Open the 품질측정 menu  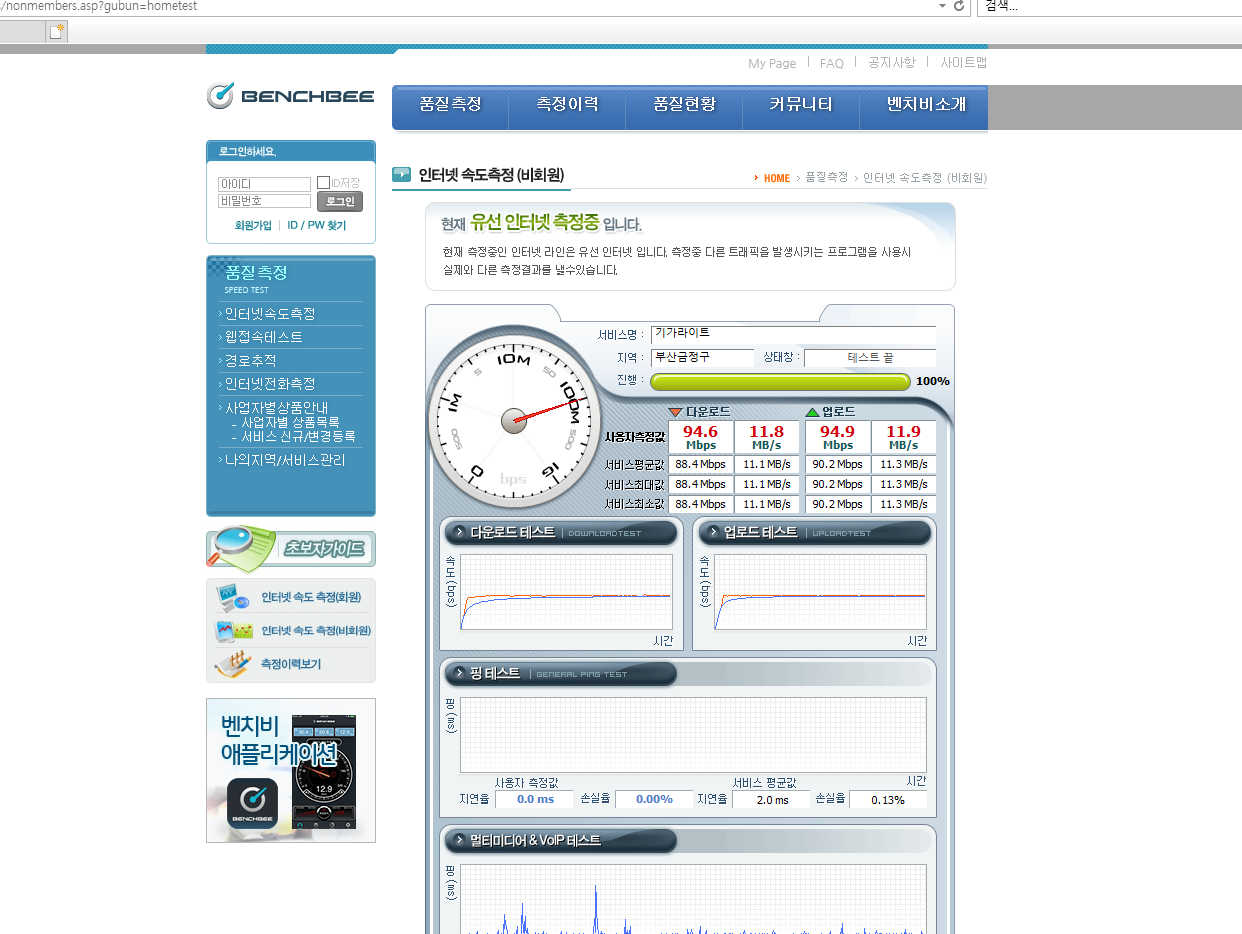click(x=450, y=105)
